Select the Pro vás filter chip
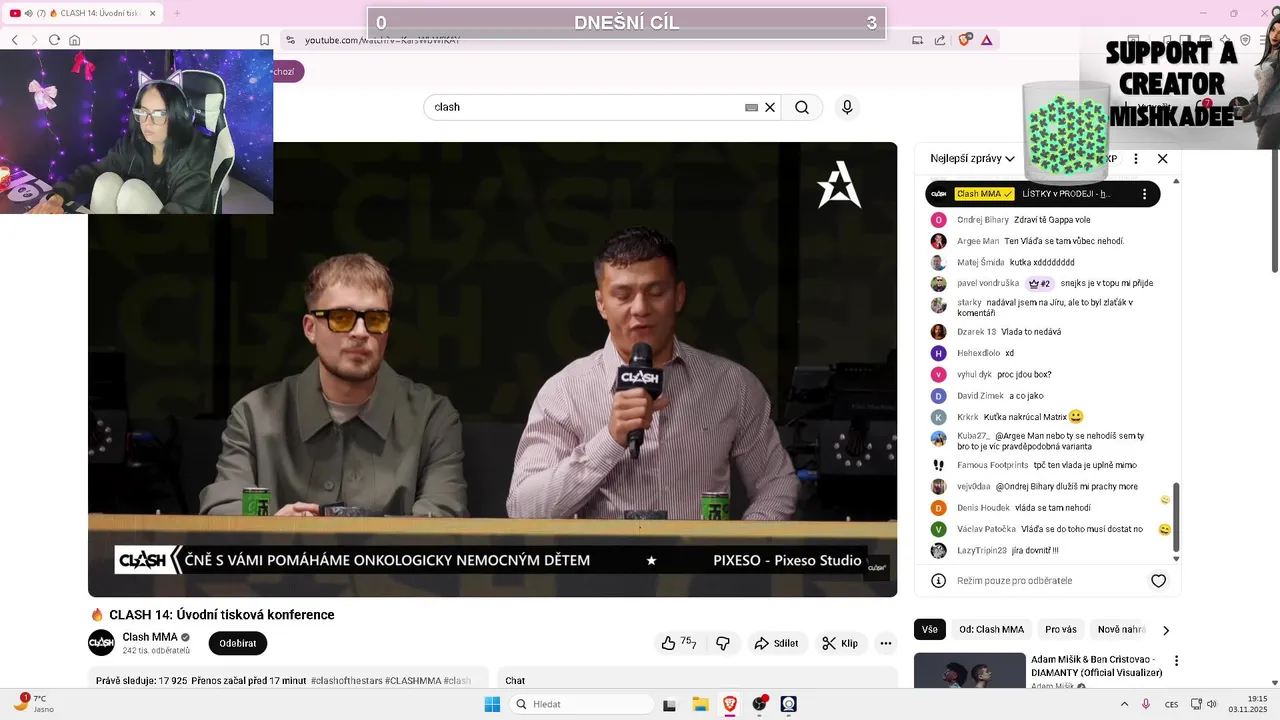 (1061, 629)
